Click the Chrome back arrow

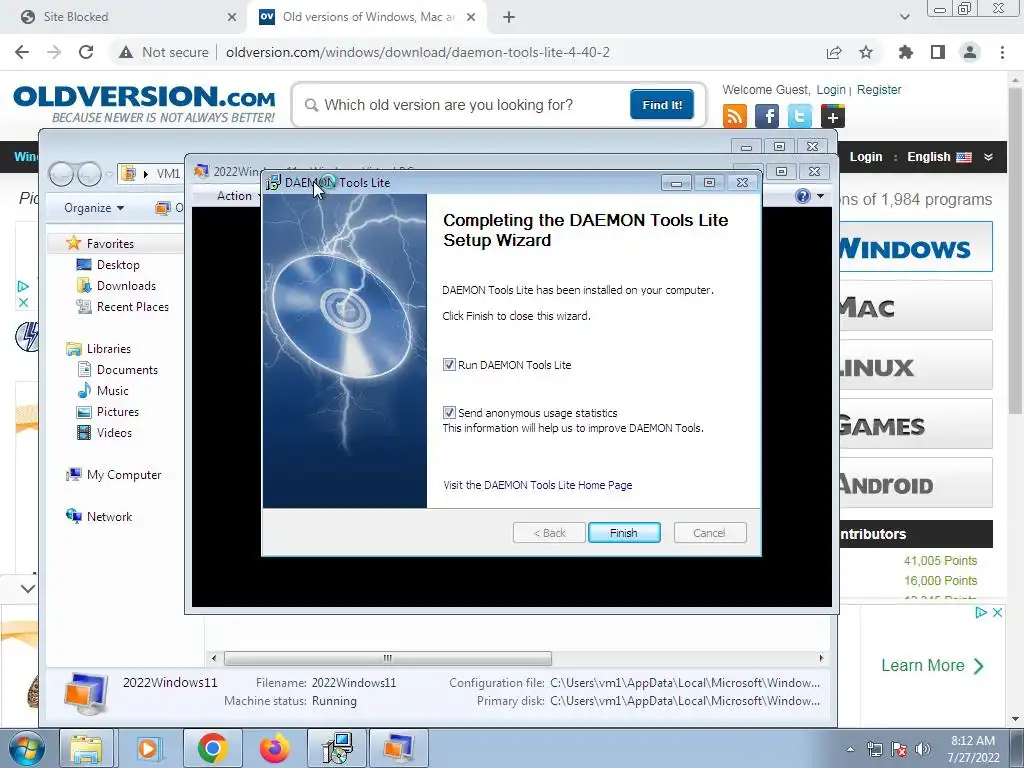[22, 52]
